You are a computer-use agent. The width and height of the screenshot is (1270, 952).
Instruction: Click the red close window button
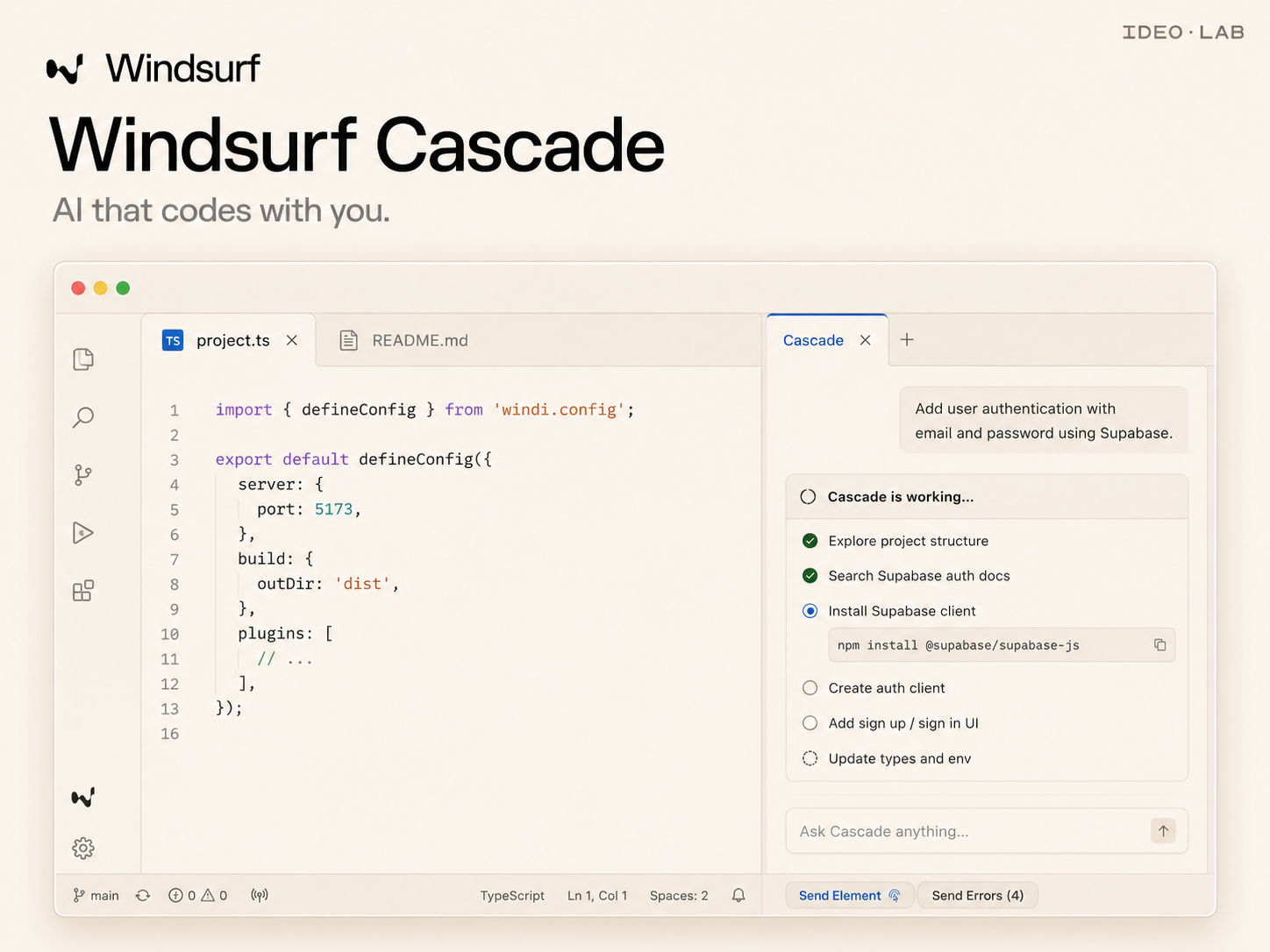coord(78,288)
